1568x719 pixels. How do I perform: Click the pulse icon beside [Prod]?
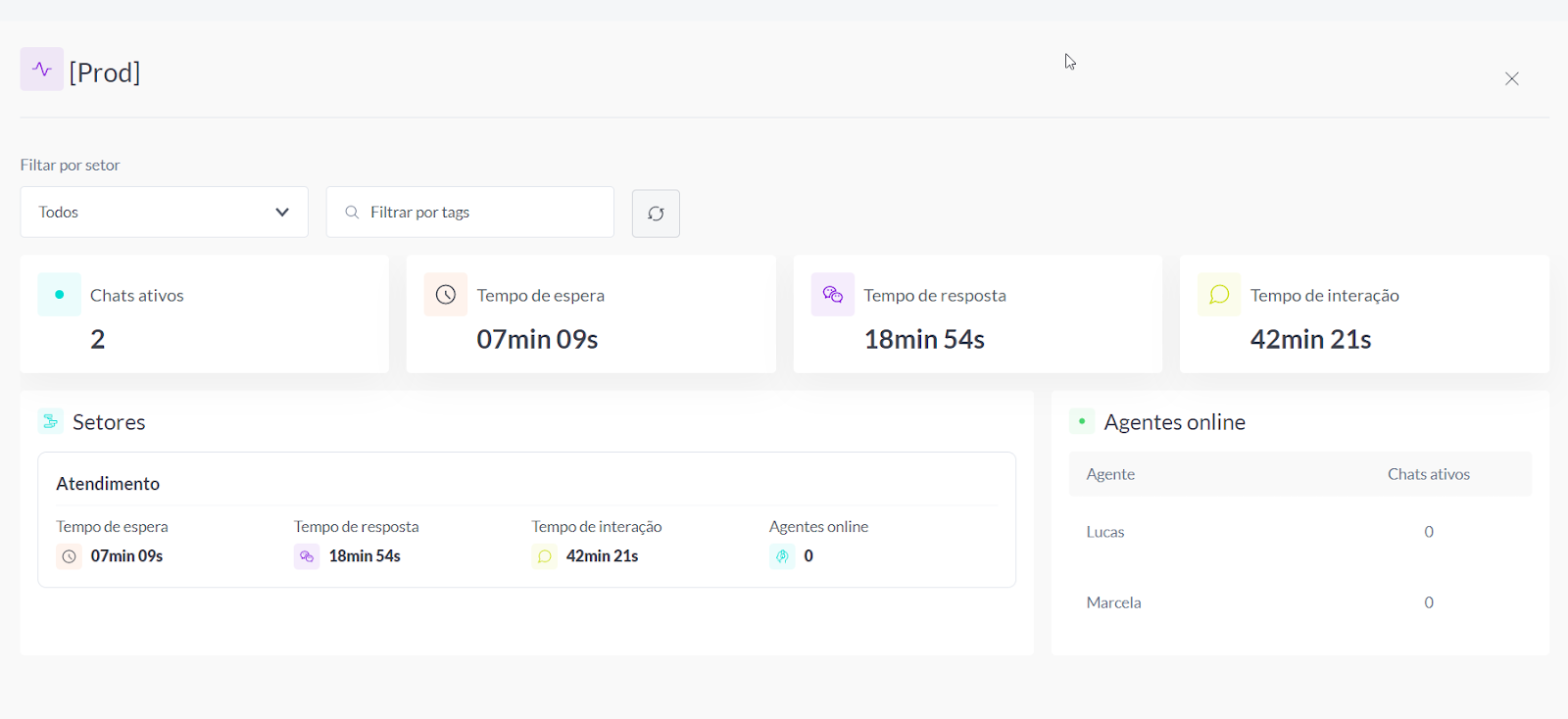(42, 70)
